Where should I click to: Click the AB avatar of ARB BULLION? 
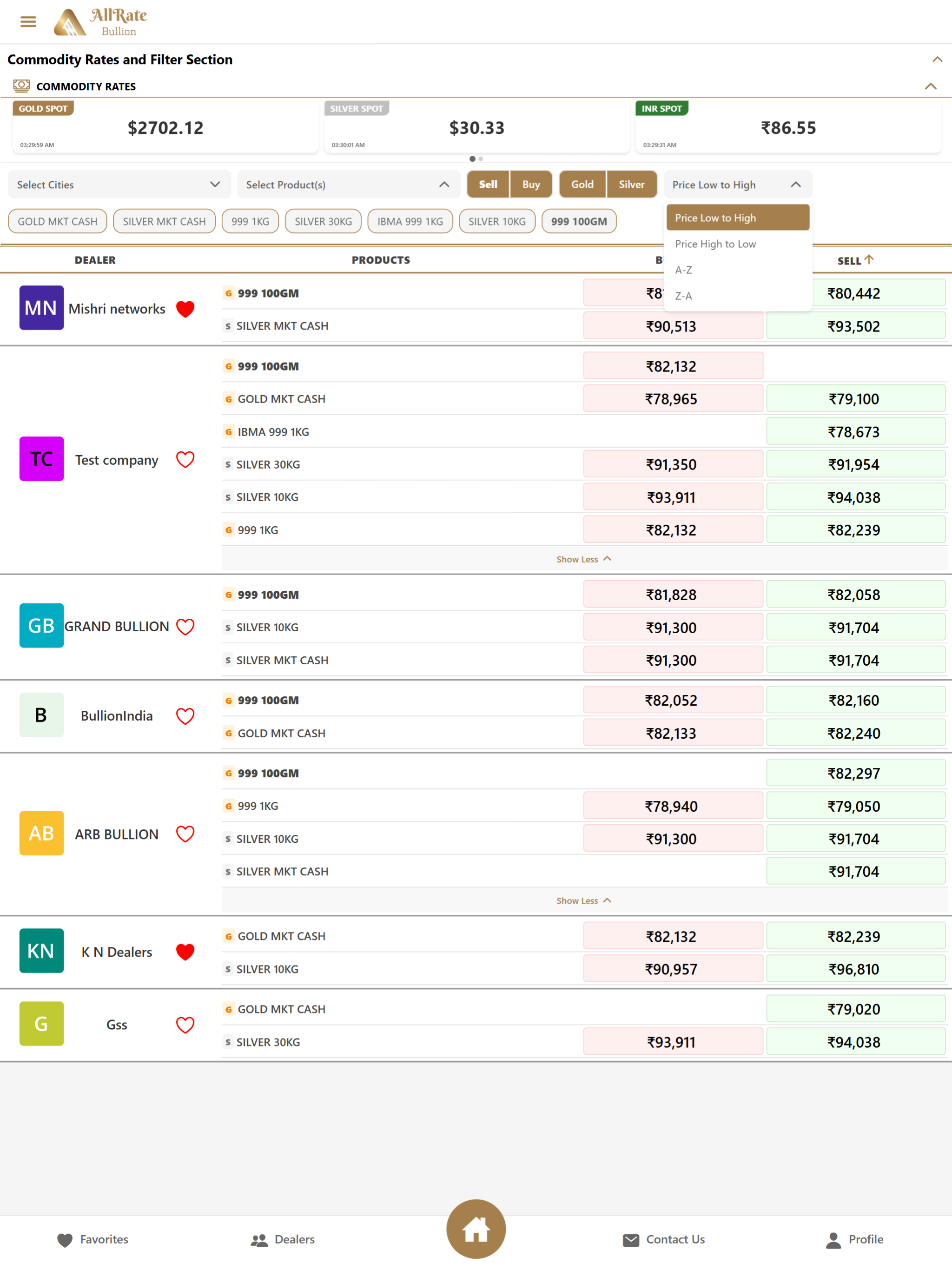41,833
